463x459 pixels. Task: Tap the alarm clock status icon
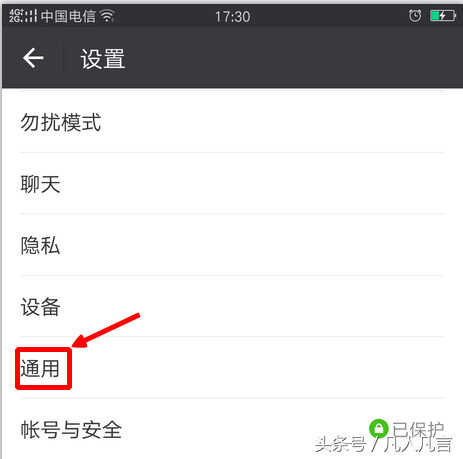point(415,16)
